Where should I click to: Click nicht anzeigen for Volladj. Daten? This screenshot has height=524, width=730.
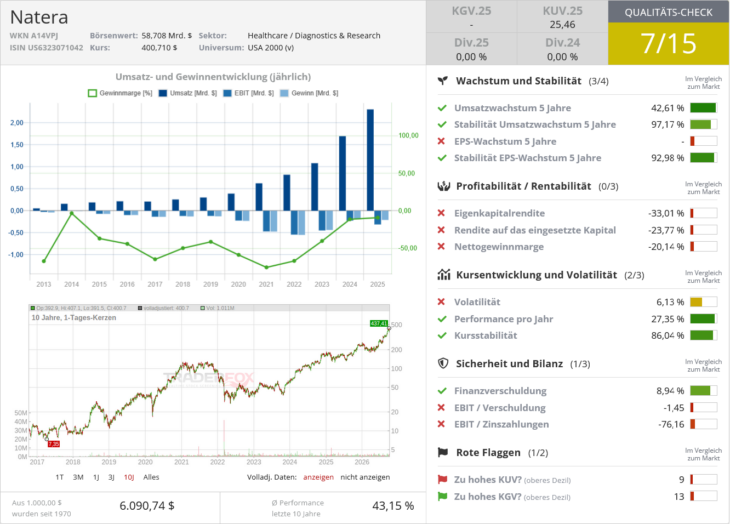pos(365,477)
